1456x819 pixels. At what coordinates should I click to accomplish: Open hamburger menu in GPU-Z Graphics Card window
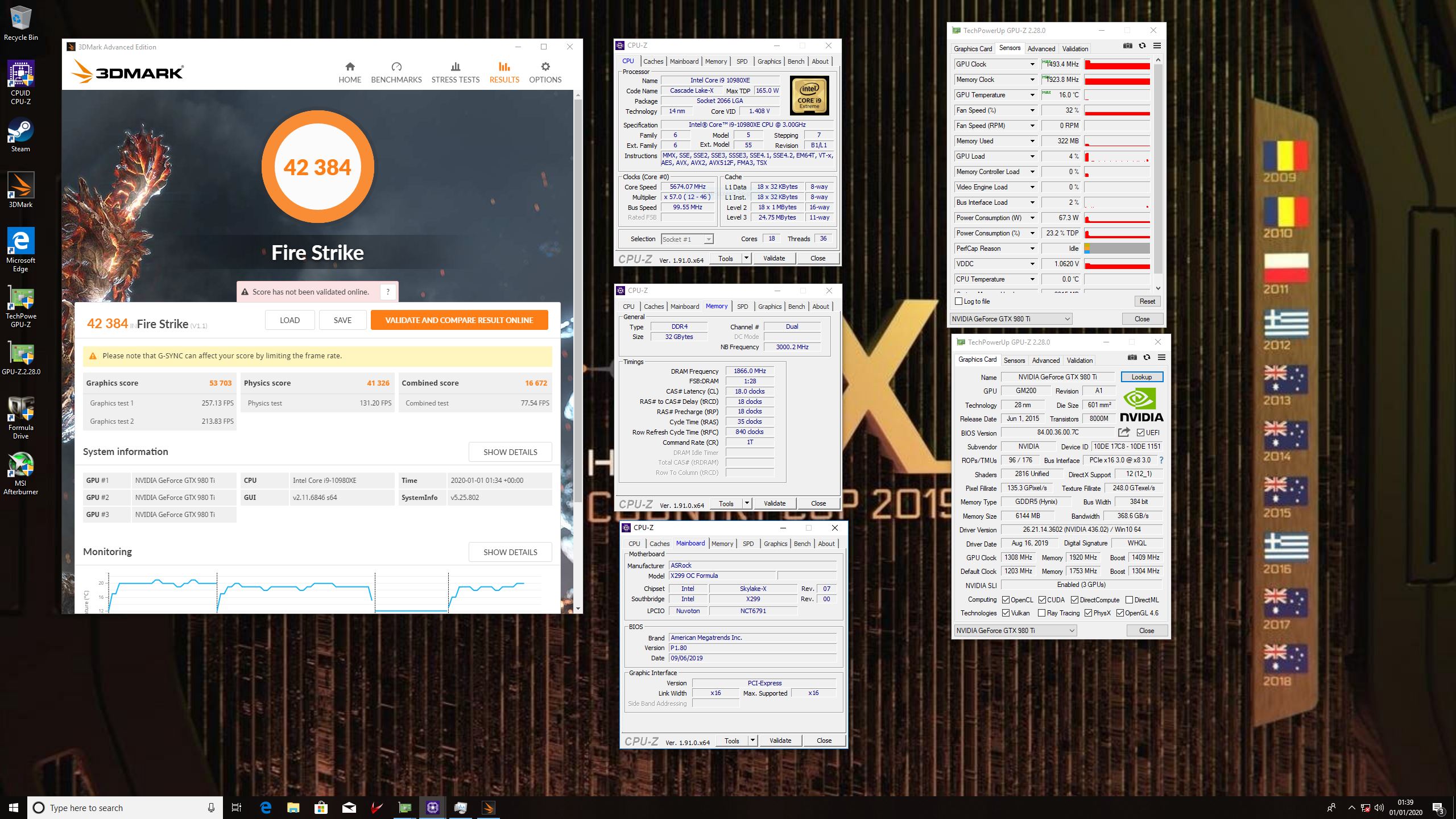tap(1161, 358)
